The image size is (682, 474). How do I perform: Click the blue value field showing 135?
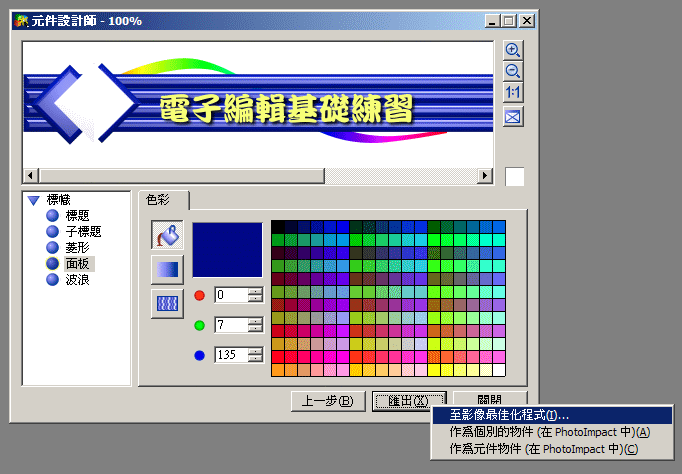tap(231, 355)
